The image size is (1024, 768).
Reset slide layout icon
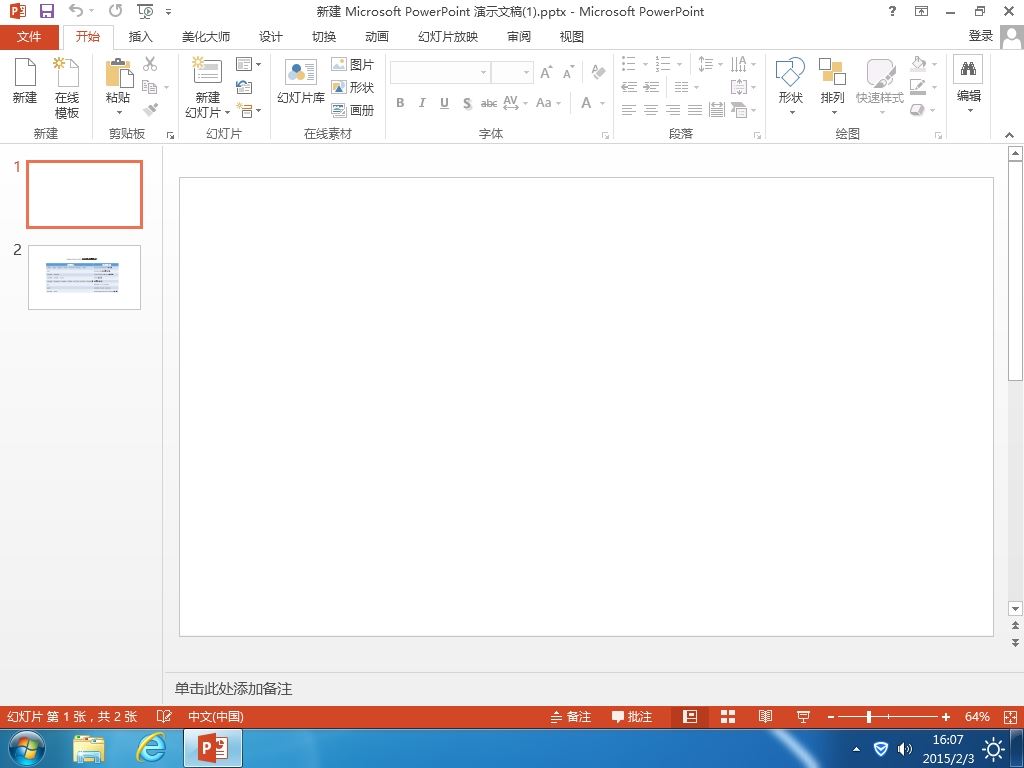click(x=244, y=87)
